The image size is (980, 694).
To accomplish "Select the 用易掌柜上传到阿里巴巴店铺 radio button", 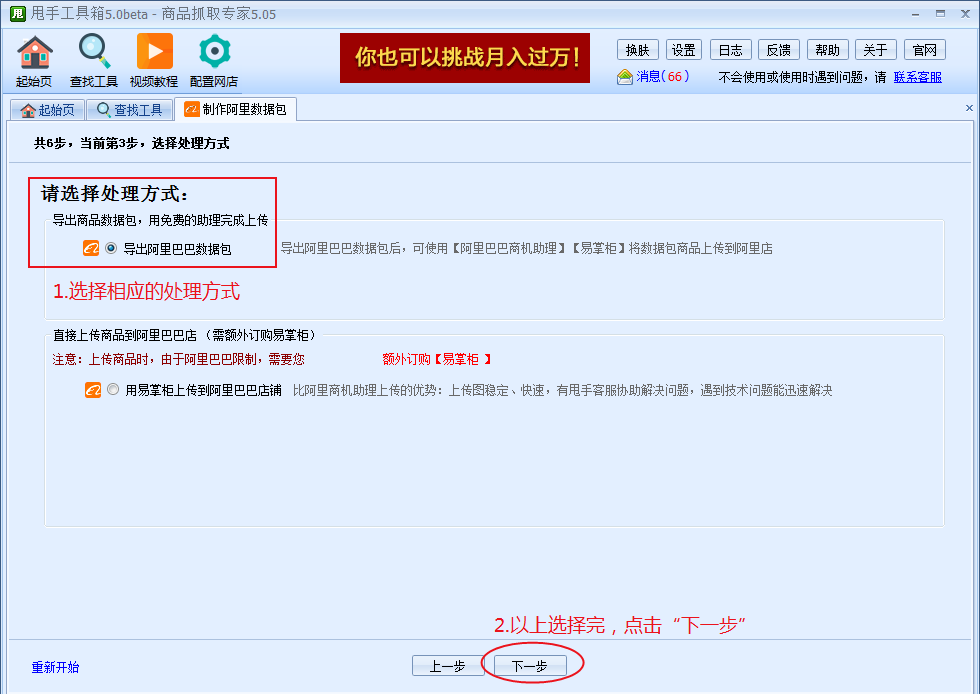I will (x=113, y=390).
